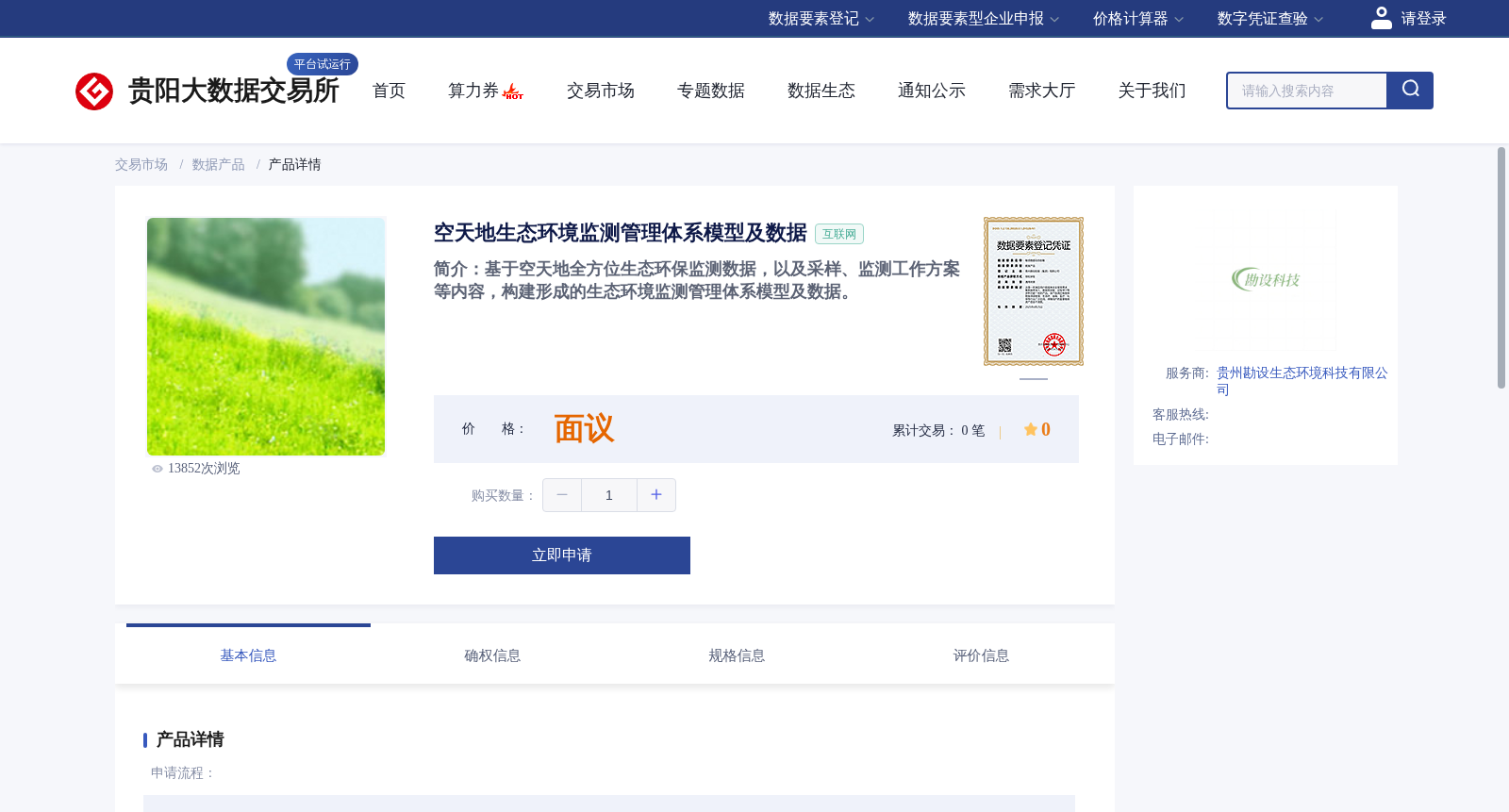Click the product title 空天地生态环境监测管理体系模型及数据
This screenshot has height=812, width=1509.
tap(621, 233)
